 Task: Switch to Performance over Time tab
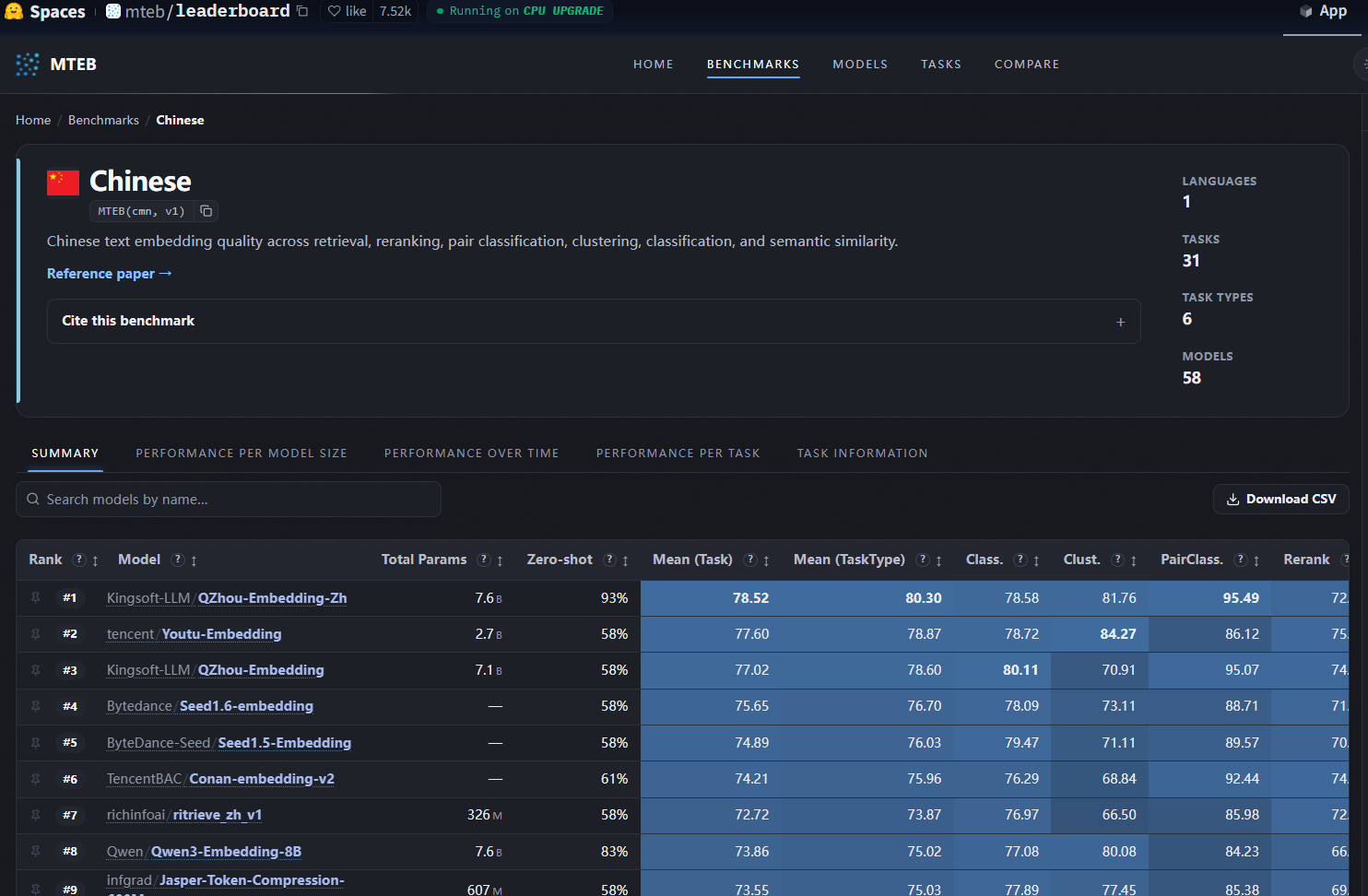coord(472,454)
